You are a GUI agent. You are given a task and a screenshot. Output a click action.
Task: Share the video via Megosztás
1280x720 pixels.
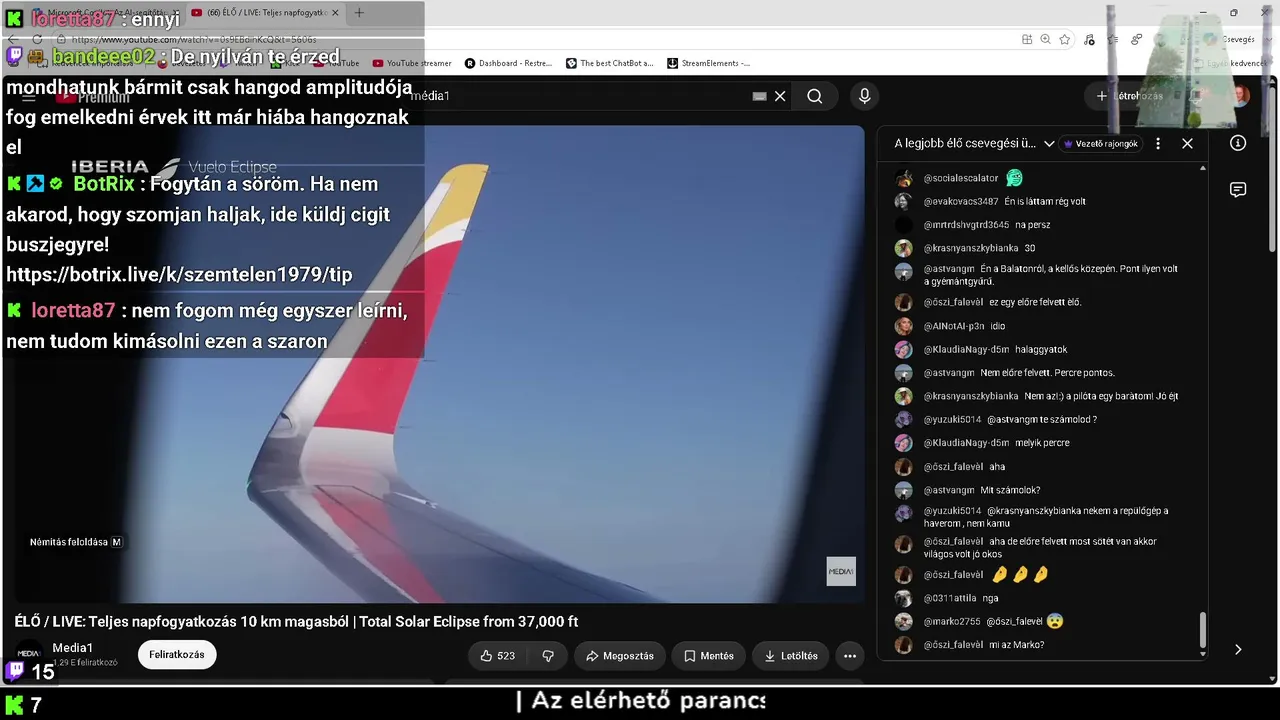pyautogui.click(x=620, y=656)
